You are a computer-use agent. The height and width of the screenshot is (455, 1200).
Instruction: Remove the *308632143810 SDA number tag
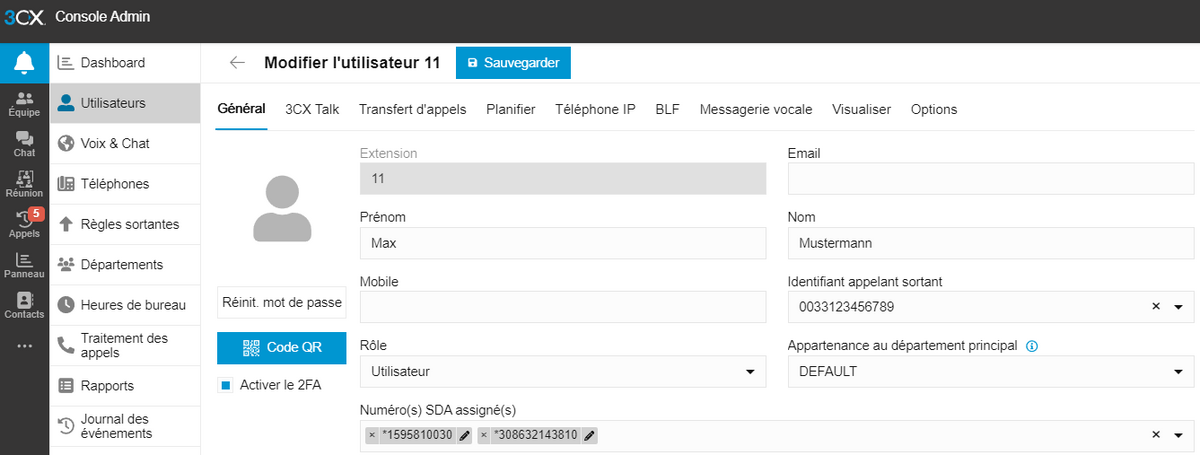pyautogui.click(x=484, y=435)
